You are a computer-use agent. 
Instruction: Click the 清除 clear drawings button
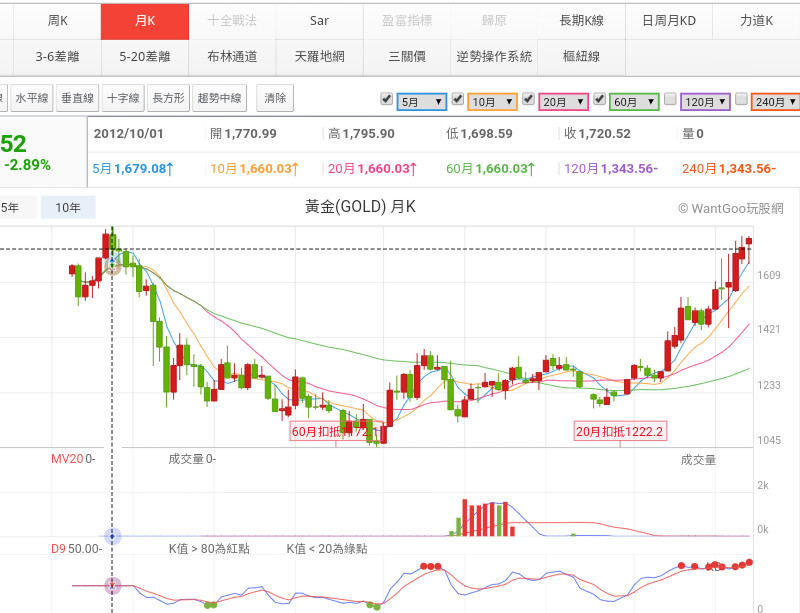pos(275,98)
